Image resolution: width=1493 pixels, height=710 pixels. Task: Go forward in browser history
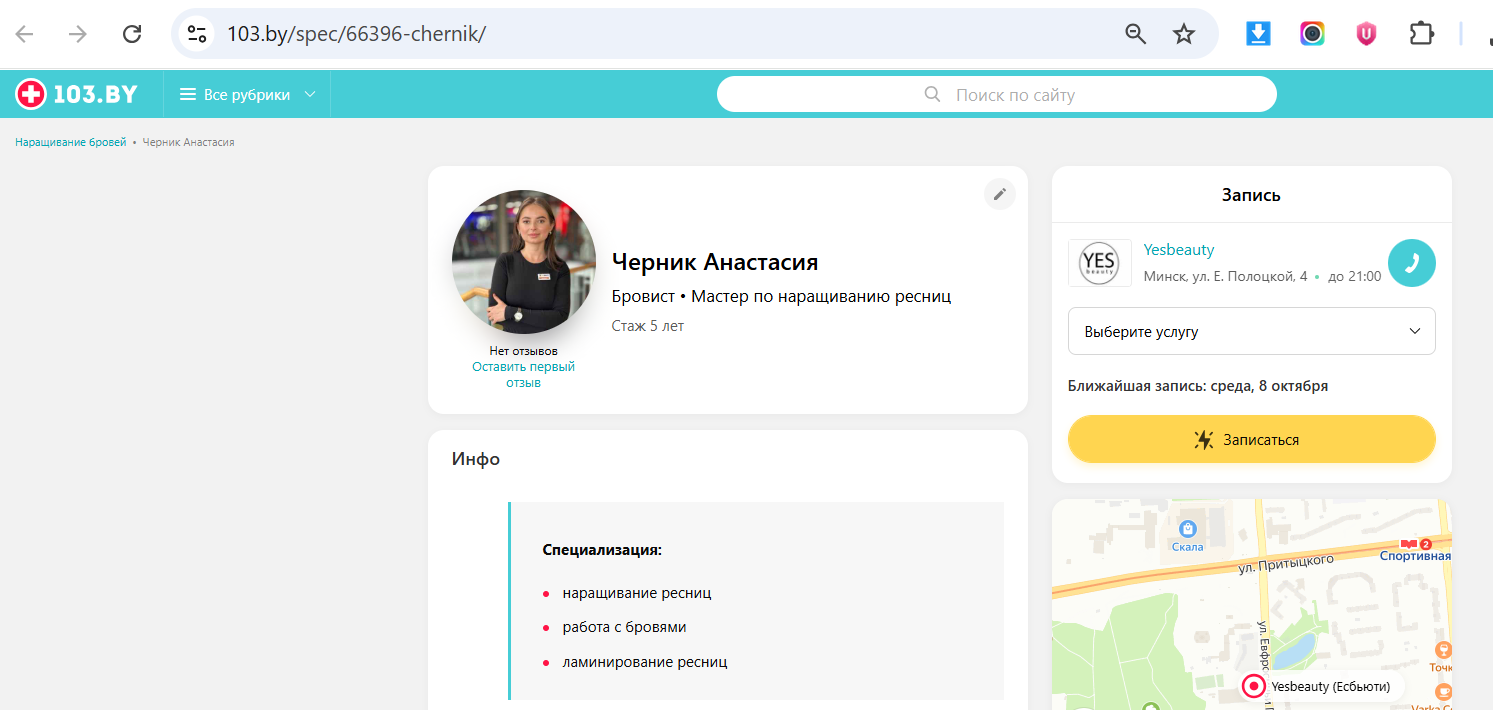[78, 34]
